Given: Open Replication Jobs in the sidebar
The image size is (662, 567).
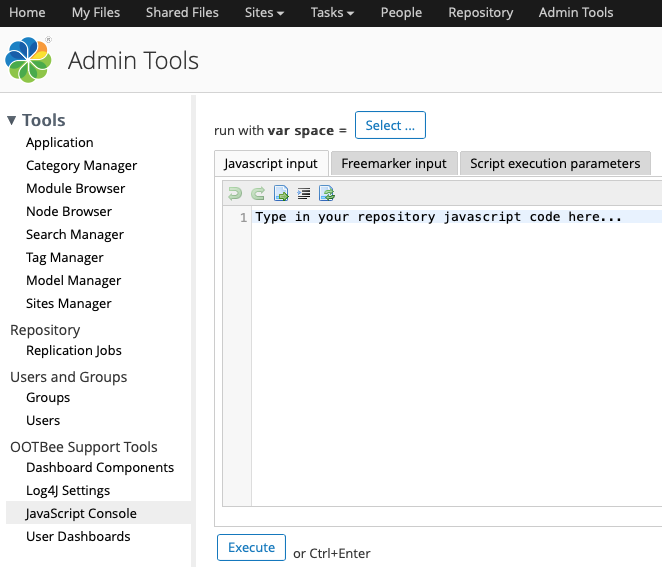Looking at the screenshot, I should tap(74, 350).
